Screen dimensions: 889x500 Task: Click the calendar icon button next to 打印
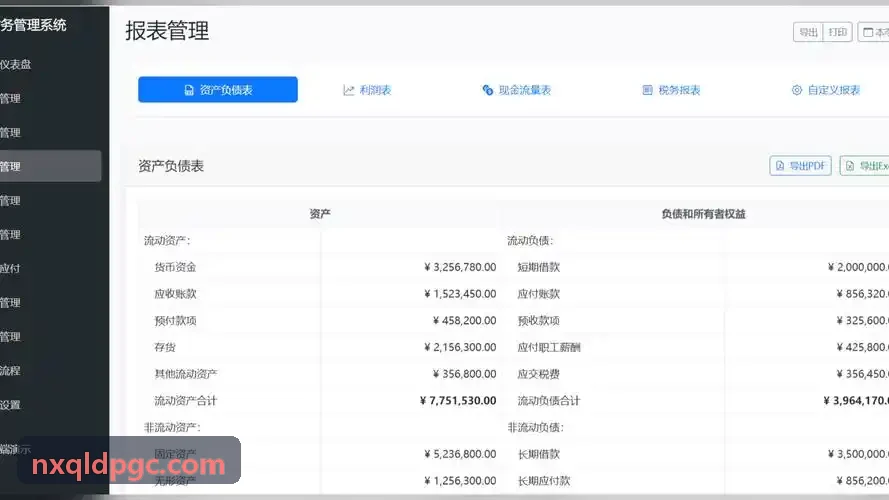[874, 32]
